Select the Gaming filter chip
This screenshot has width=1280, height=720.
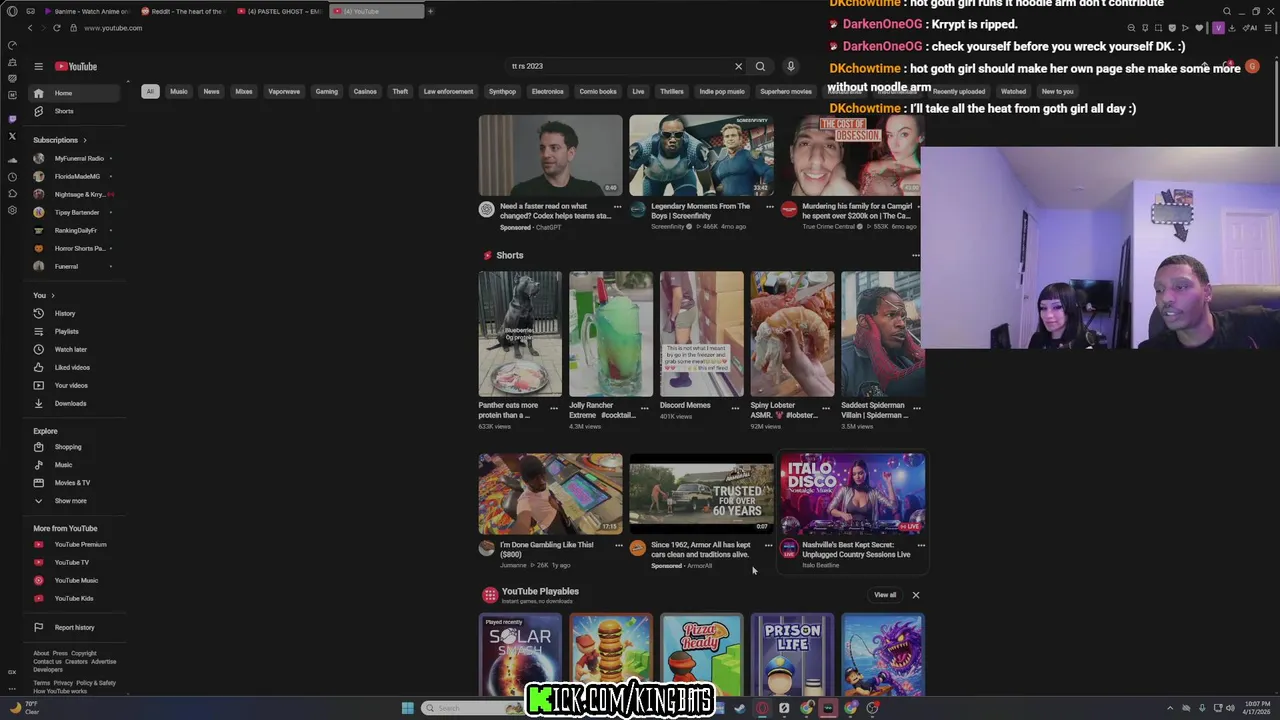pos(327,91)
